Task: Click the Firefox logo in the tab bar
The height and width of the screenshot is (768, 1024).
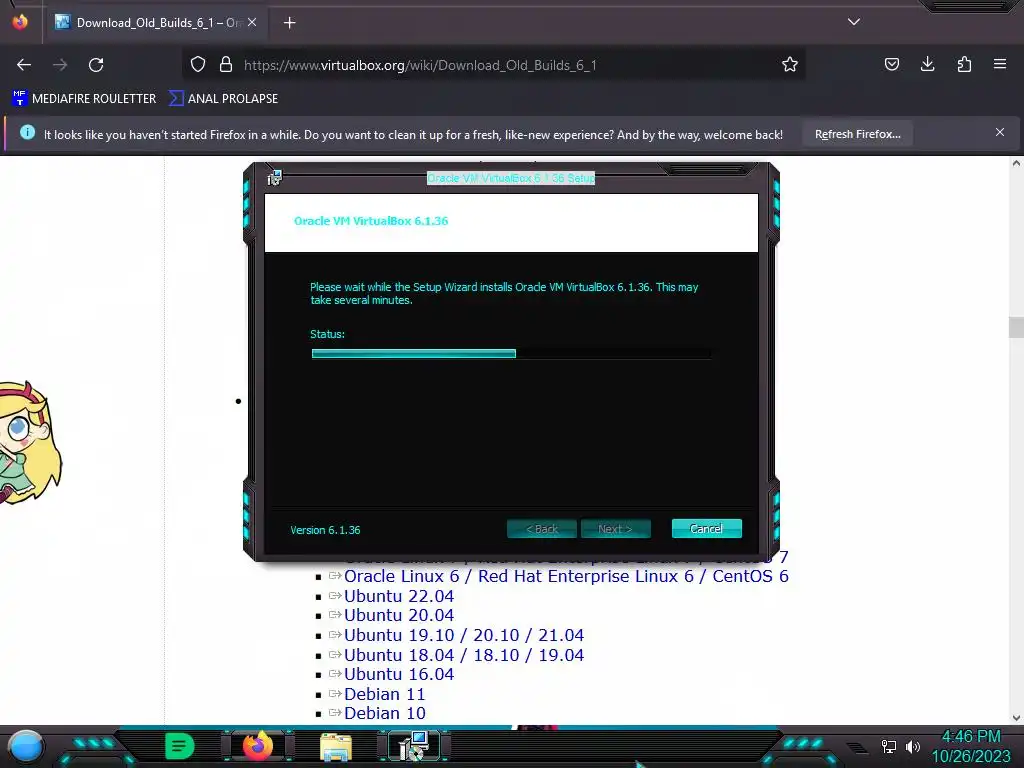Action: point(20,22)
